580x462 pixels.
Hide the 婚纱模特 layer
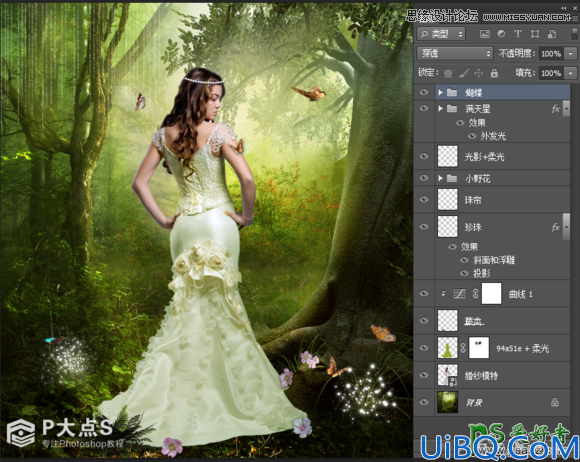point(424,375)
